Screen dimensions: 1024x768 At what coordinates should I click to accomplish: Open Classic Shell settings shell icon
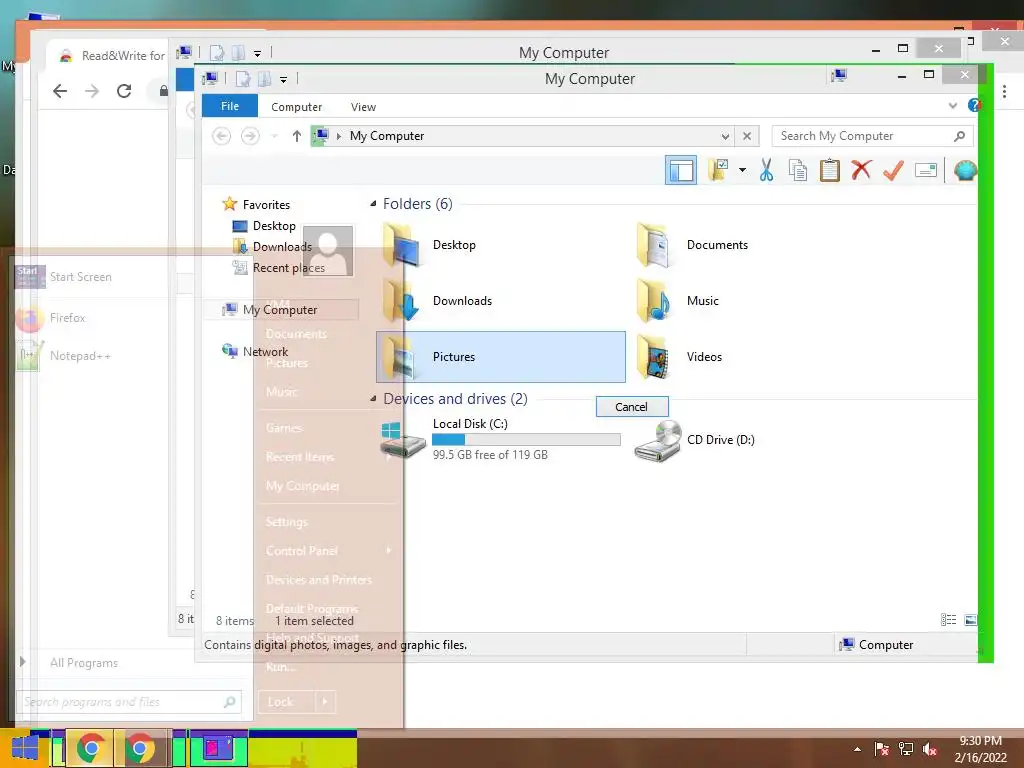965,170
